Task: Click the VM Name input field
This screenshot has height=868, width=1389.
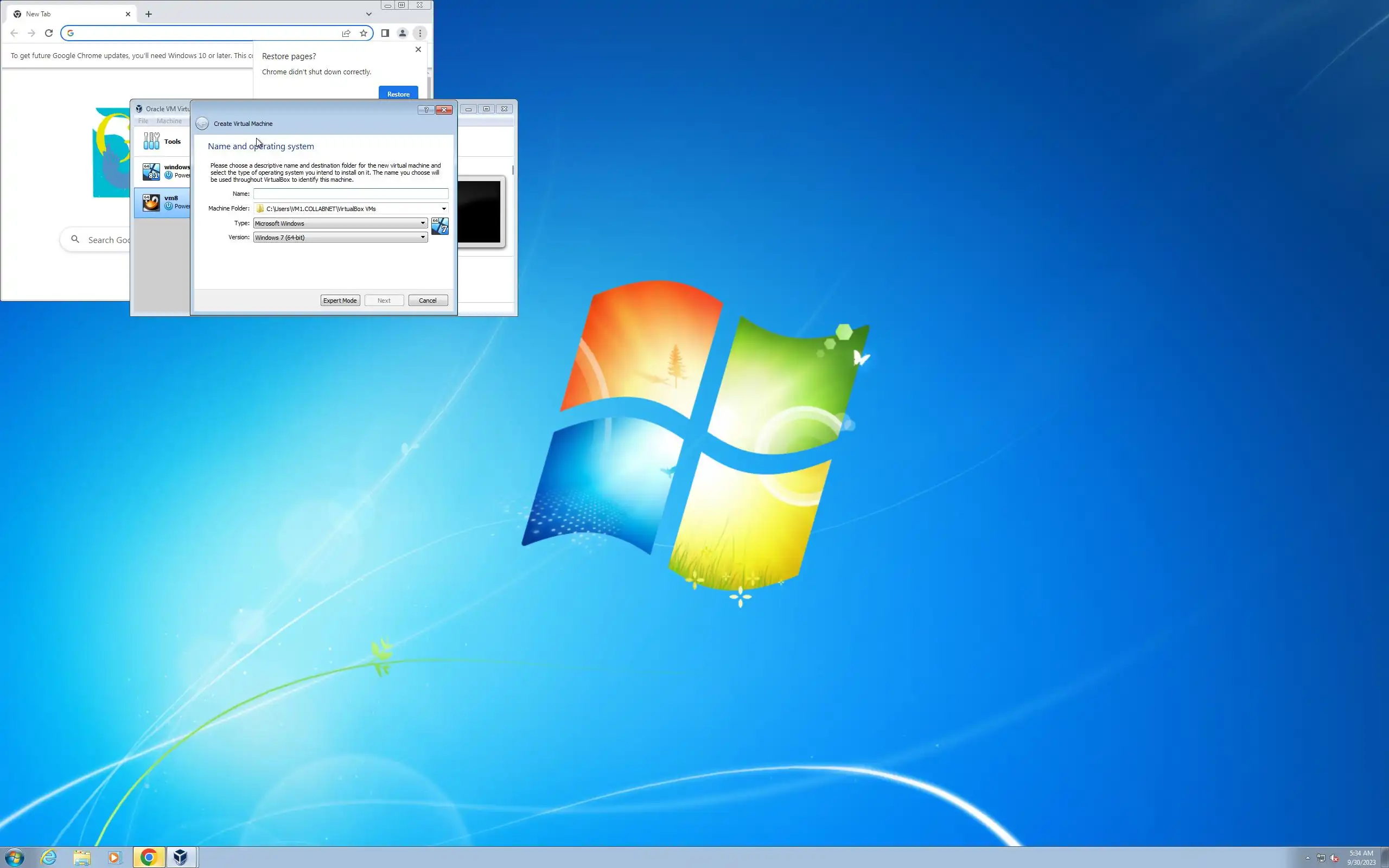Action: pos(350,194)
